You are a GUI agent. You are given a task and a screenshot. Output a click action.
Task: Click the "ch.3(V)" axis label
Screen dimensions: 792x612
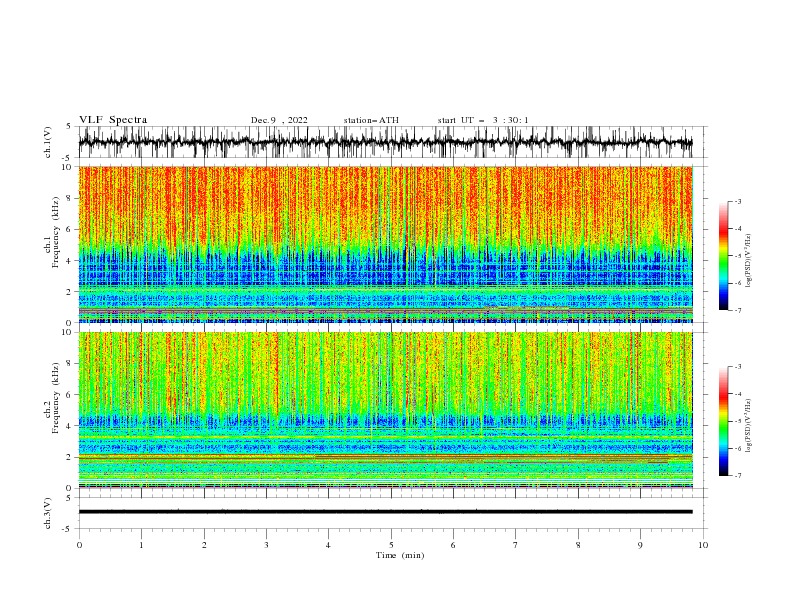click(x=48, y=513)
